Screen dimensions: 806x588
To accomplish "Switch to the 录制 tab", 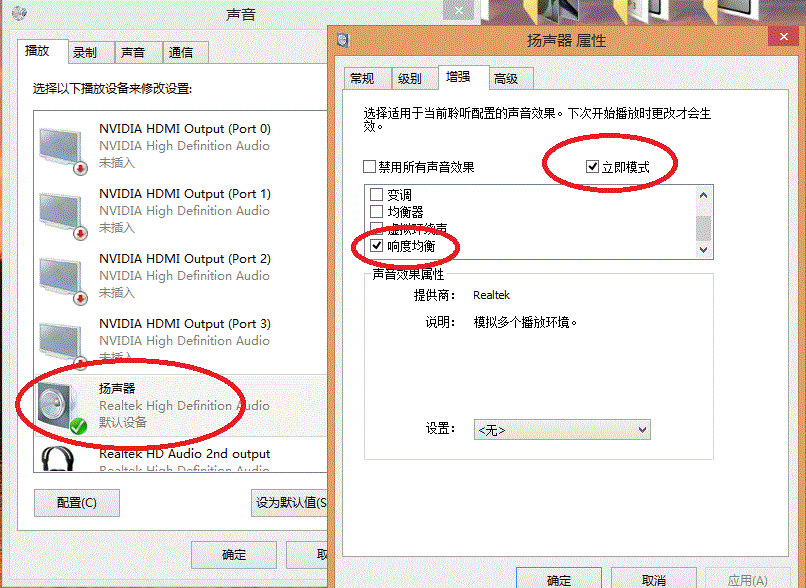I will (x=85, y=52).
